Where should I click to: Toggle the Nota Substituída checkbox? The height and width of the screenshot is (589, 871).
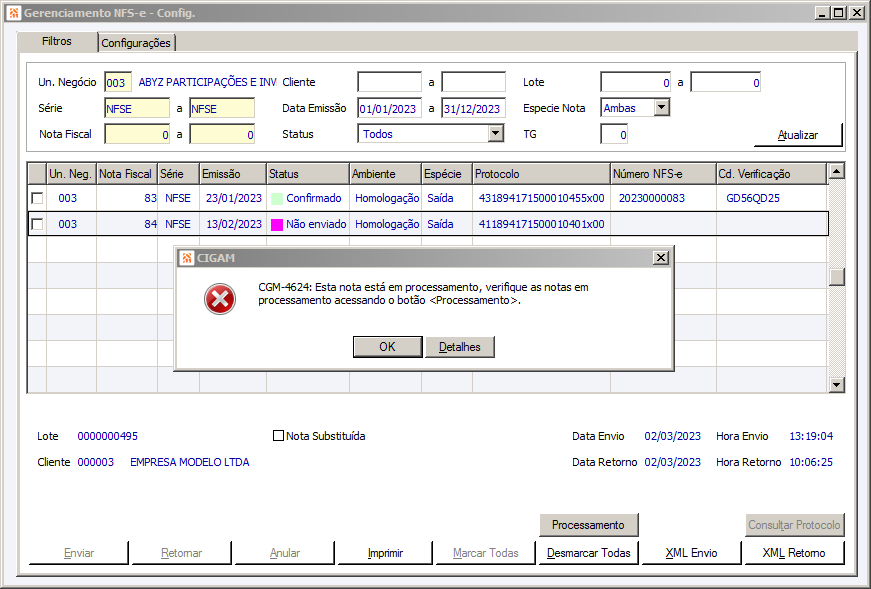[278, 436]
